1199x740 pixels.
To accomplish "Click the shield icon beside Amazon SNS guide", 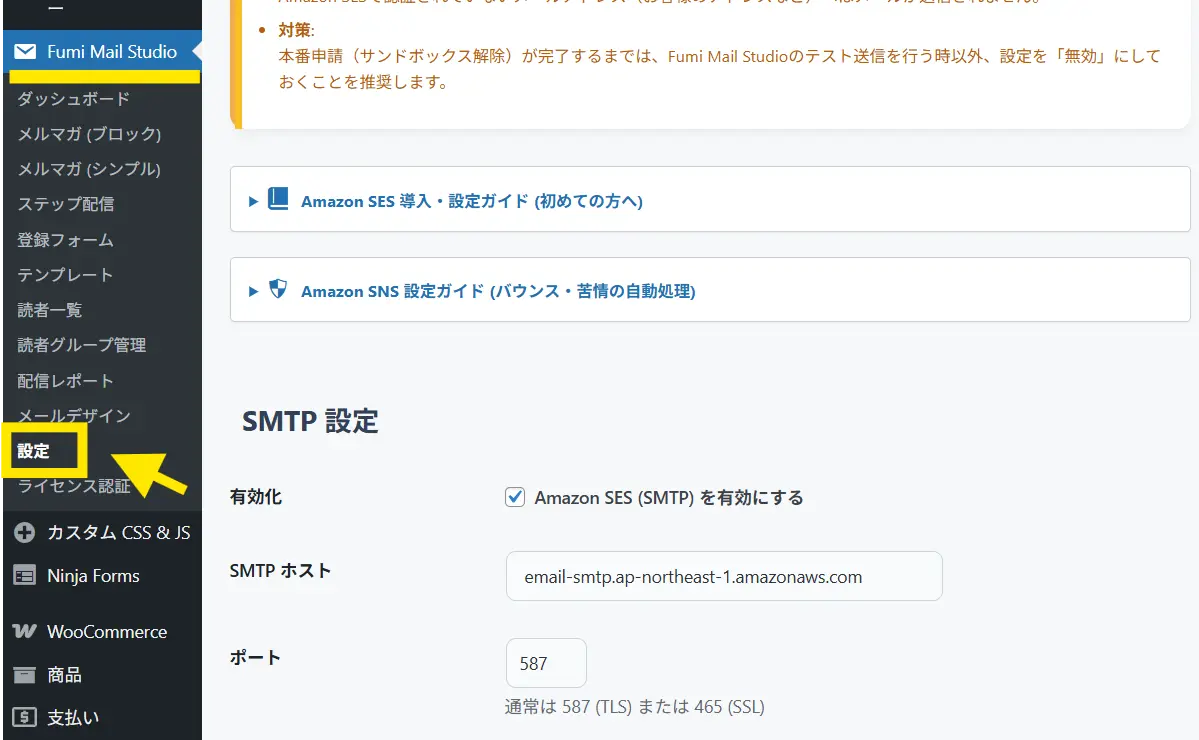I will pos(278,290).
